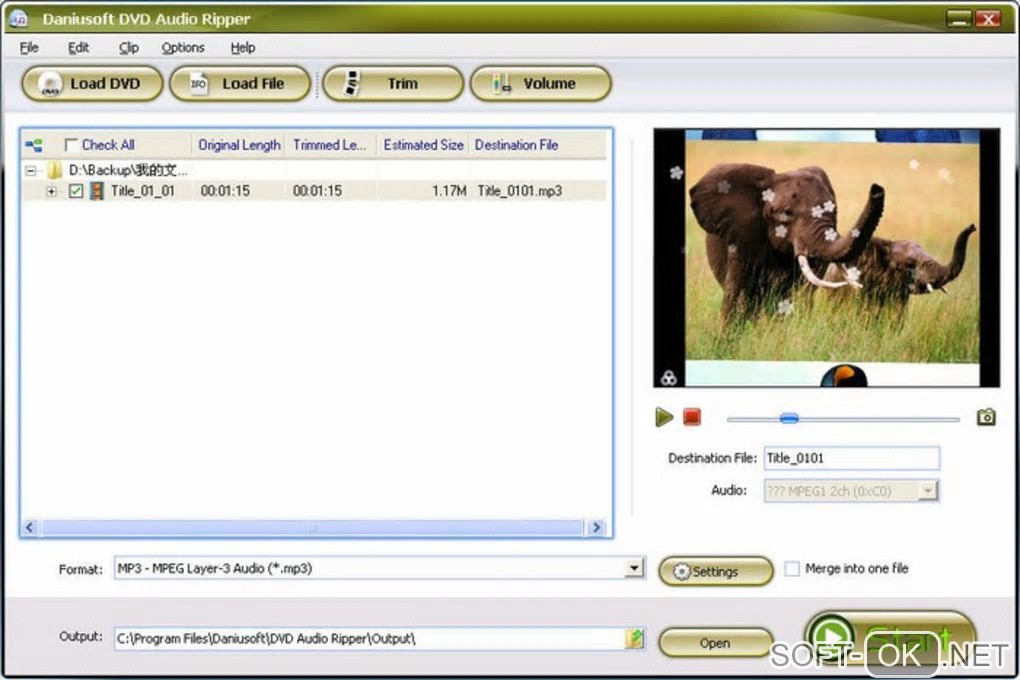Viewport: 1020px width, 680px height.
Task: Open the Clip menu
Action: pyautogui.click(x=128, y=48)
